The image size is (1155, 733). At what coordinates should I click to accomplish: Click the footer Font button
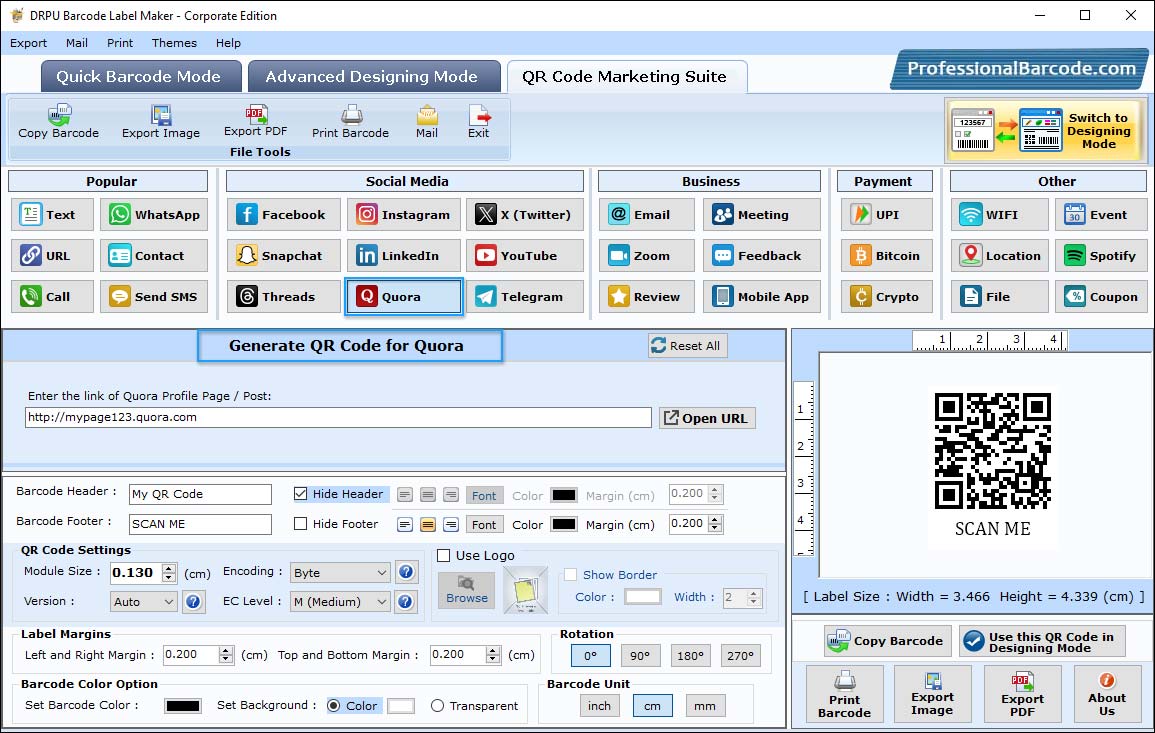pyautogui.click(x=484, y=525)
